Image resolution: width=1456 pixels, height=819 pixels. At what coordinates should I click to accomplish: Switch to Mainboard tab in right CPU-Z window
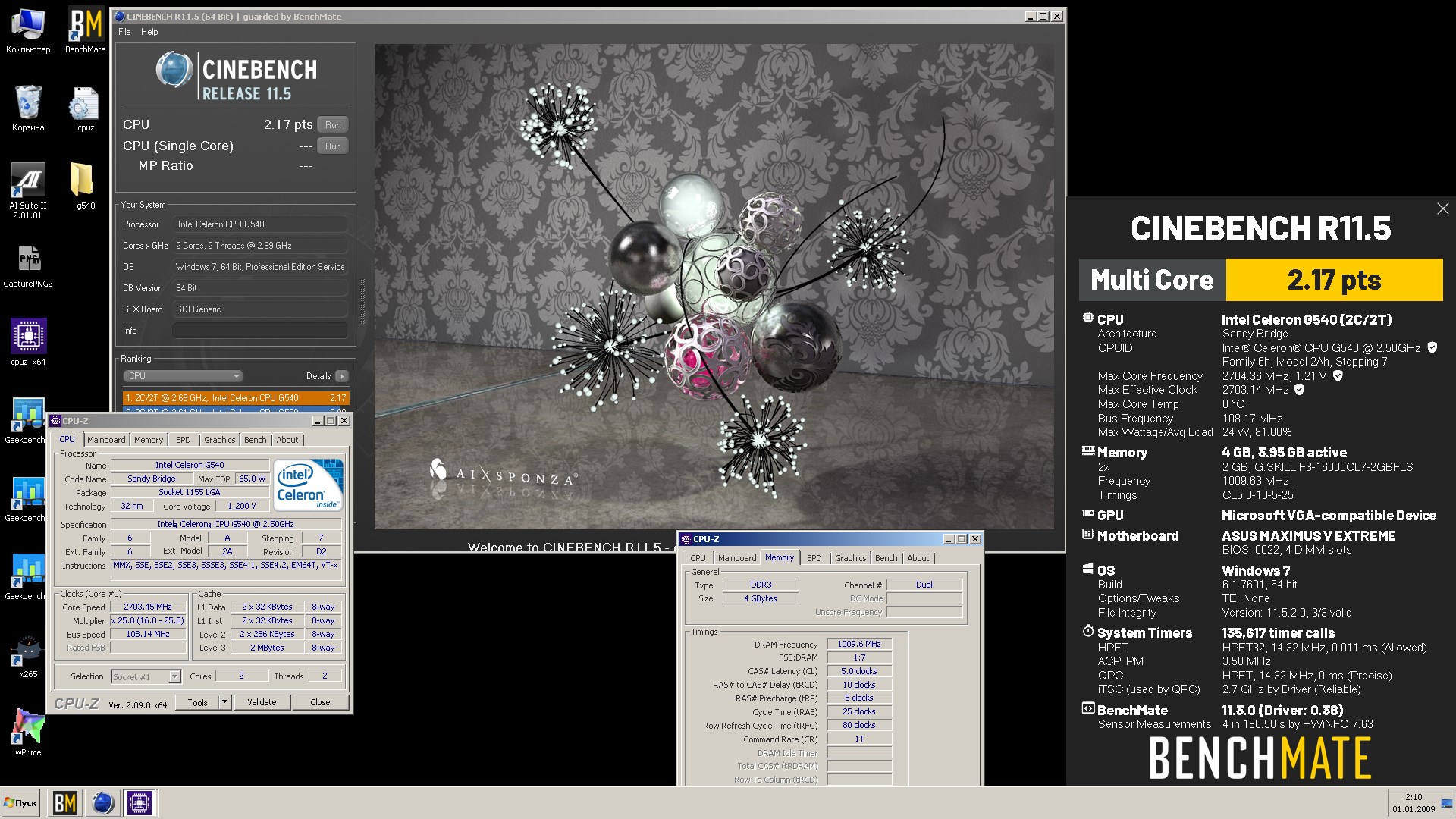(x=737, y=558)
